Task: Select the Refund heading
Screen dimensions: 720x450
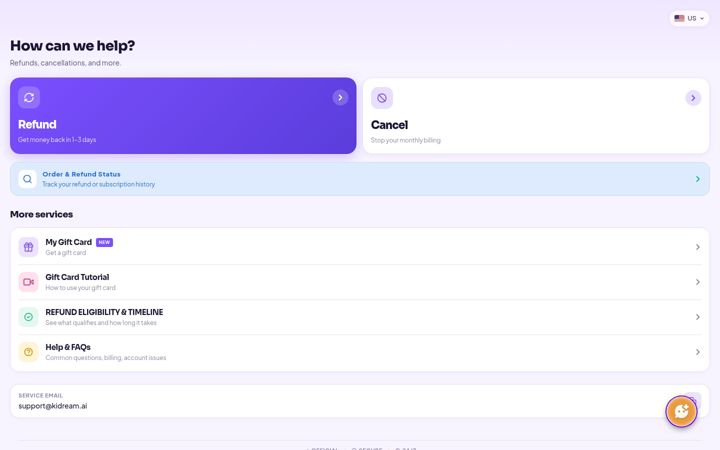Action: pos(37,124)
